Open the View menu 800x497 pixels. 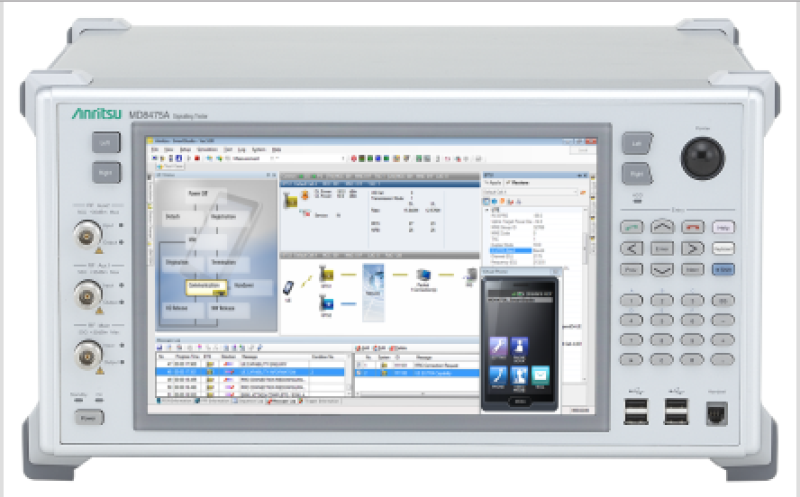pyautogui.click(x=168, y=150)
